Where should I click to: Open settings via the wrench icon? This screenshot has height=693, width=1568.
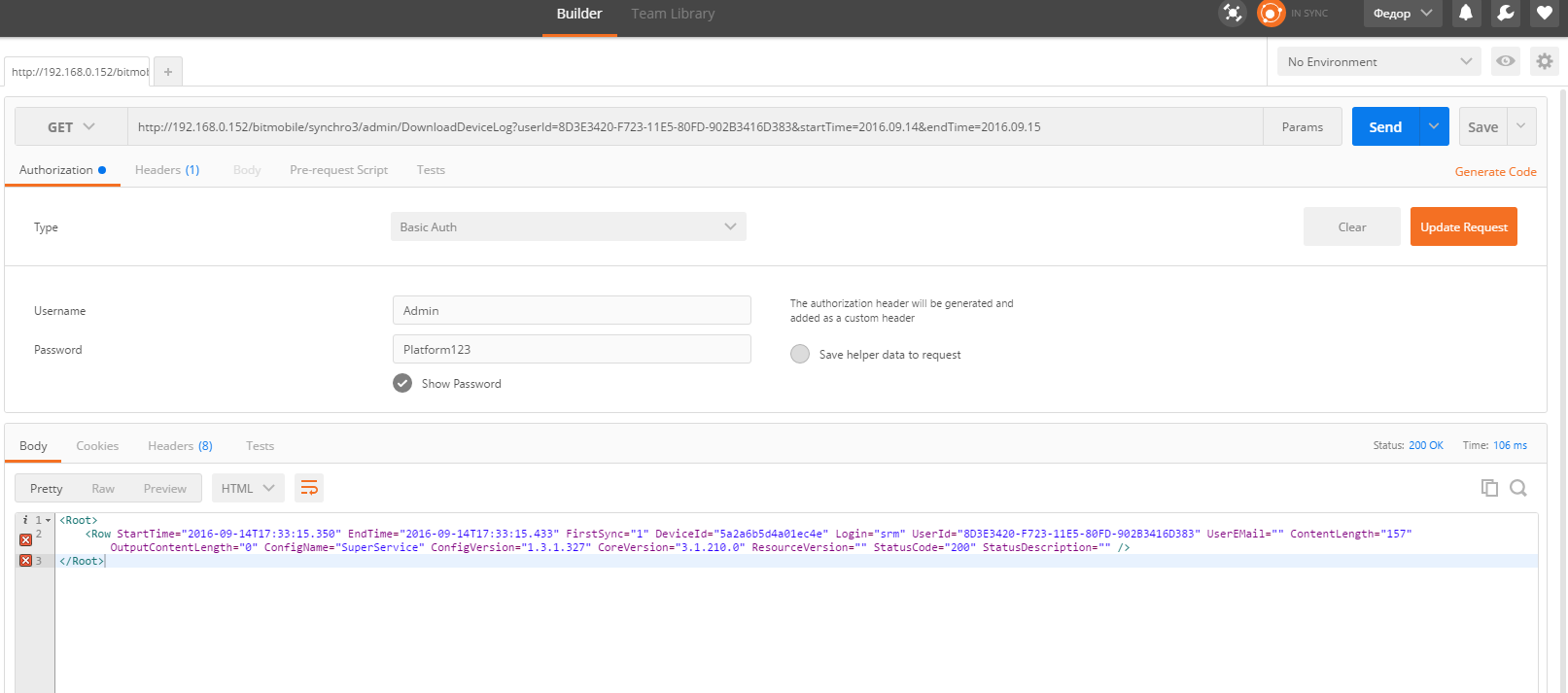coord(1505,14)
